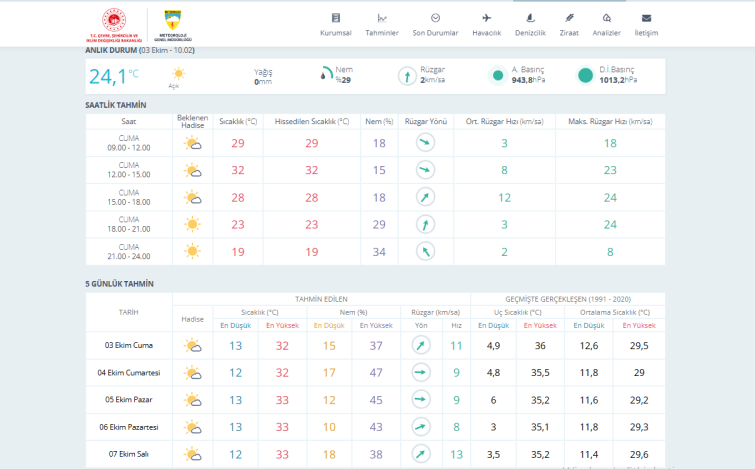Click the Tahminler chart icon
Screen dimensions: 755x469
tap(382, 18)
